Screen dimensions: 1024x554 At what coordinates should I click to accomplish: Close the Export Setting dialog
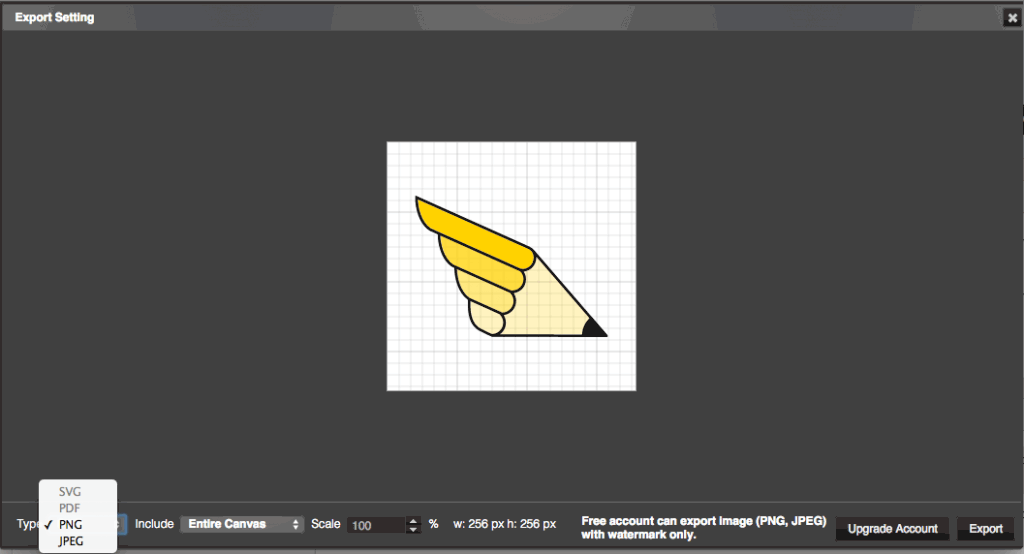click(x=1012, y=18)
